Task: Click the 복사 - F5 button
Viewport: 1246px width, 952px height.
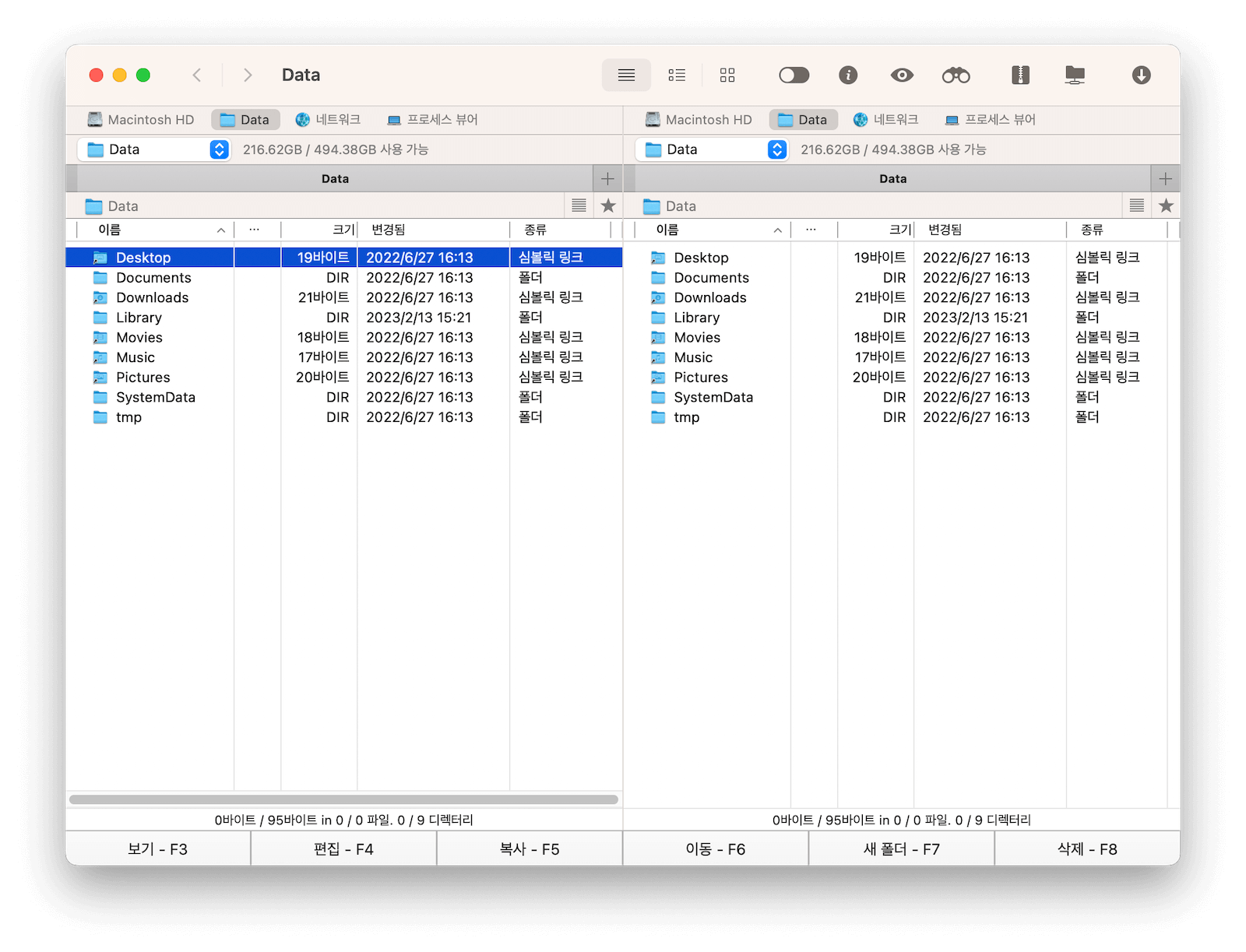Action: click(530, 848)
